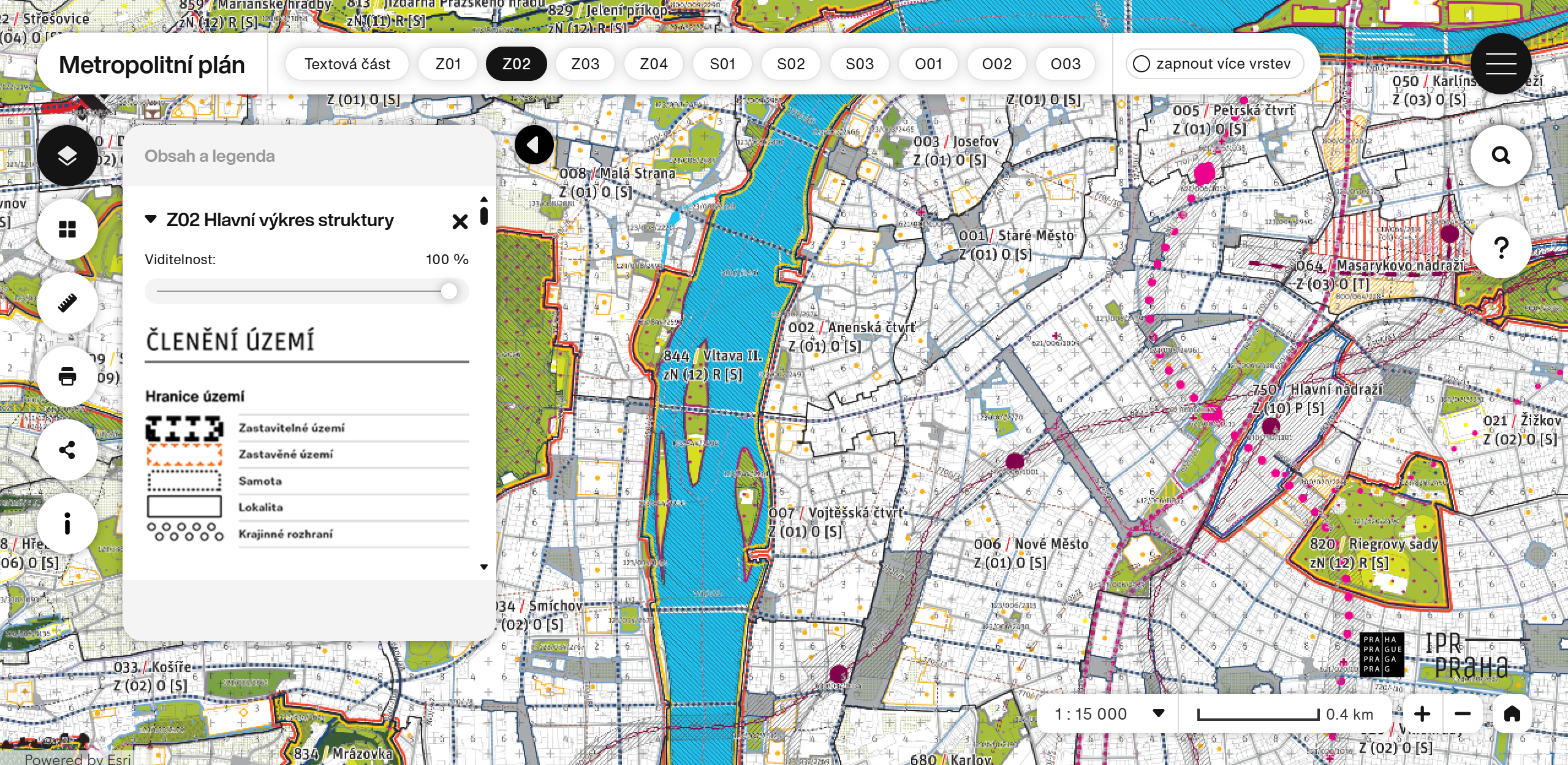Screen dimensions: 1568x765
Task: Collapse legend panel with left arrow
Action: tap(534, 145)
